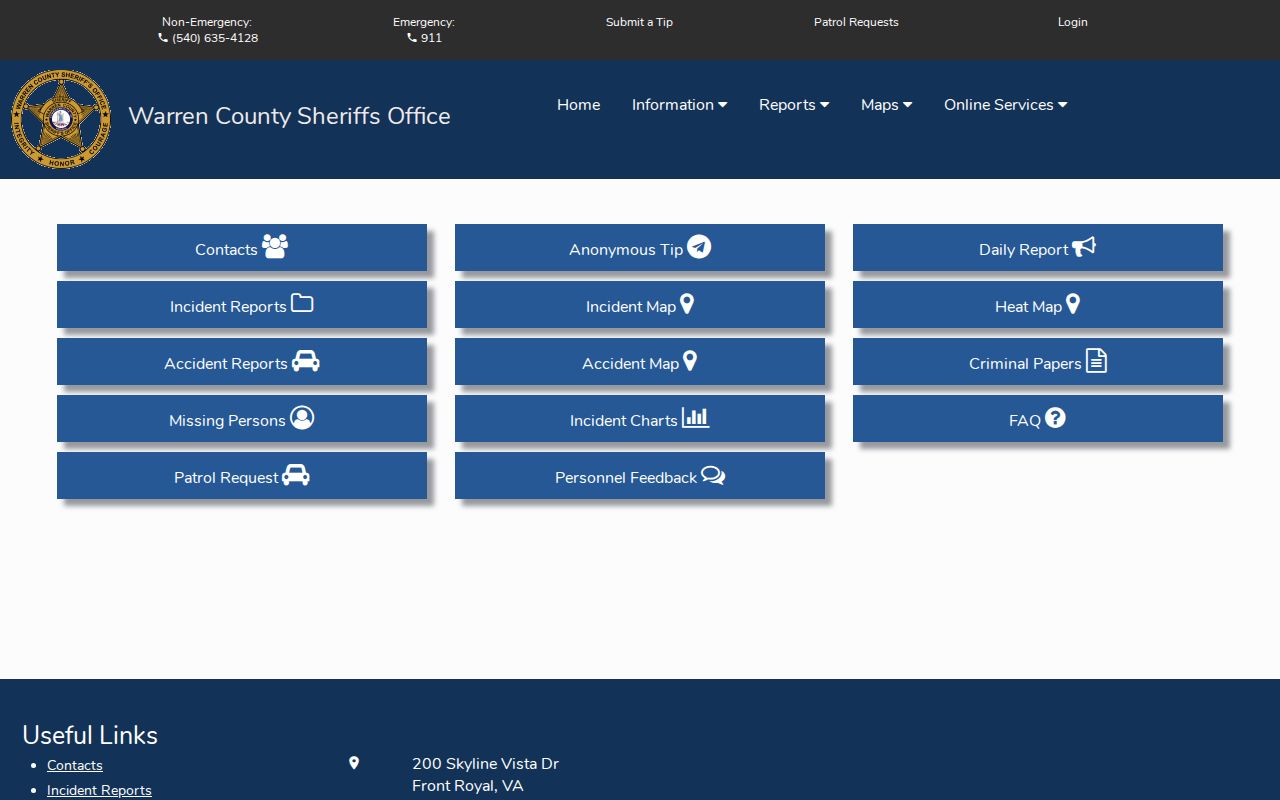Image resolution: width=1280 pixels, height=800 pixels.
Task: Click the person icon on Missing Persons
Action: coord(302,418)
